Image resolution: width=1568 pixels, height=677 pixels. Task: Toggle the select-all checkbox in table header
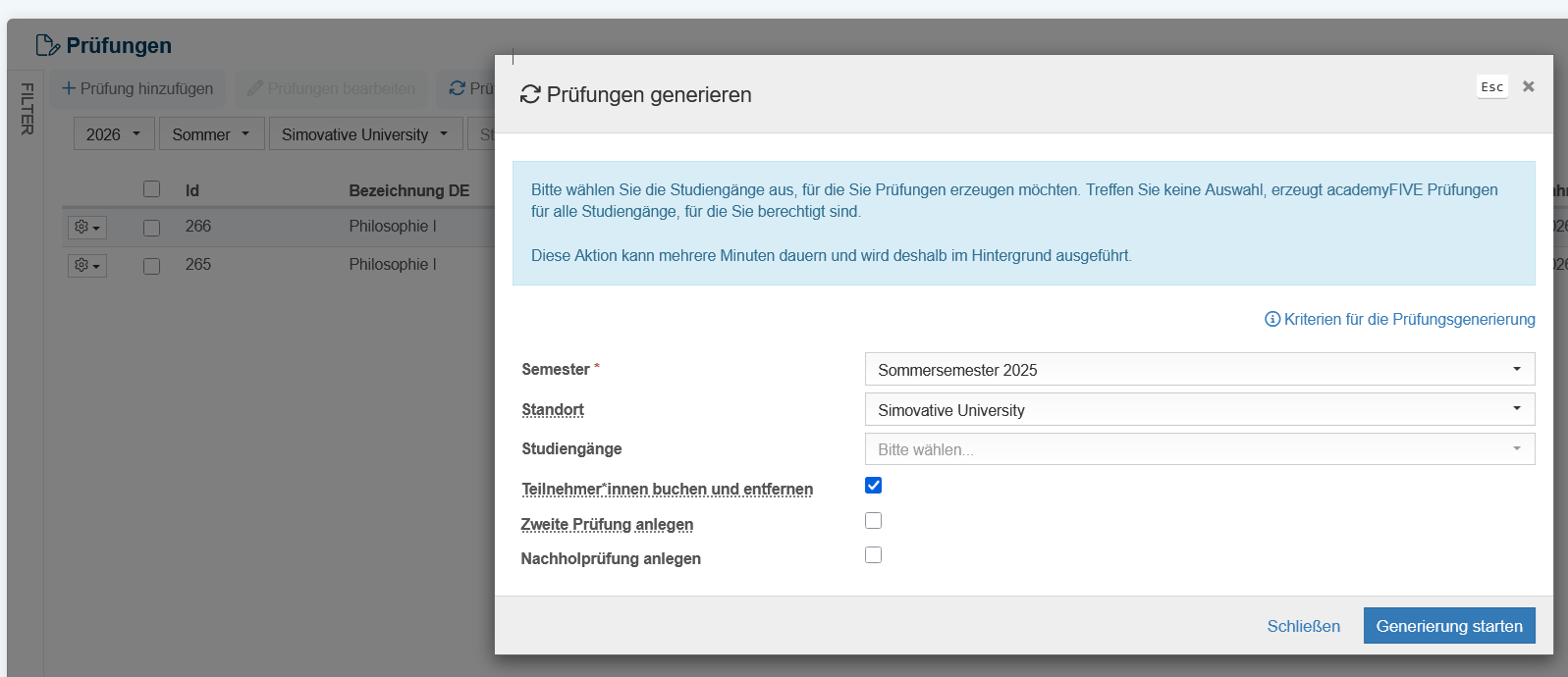(151, 189)
